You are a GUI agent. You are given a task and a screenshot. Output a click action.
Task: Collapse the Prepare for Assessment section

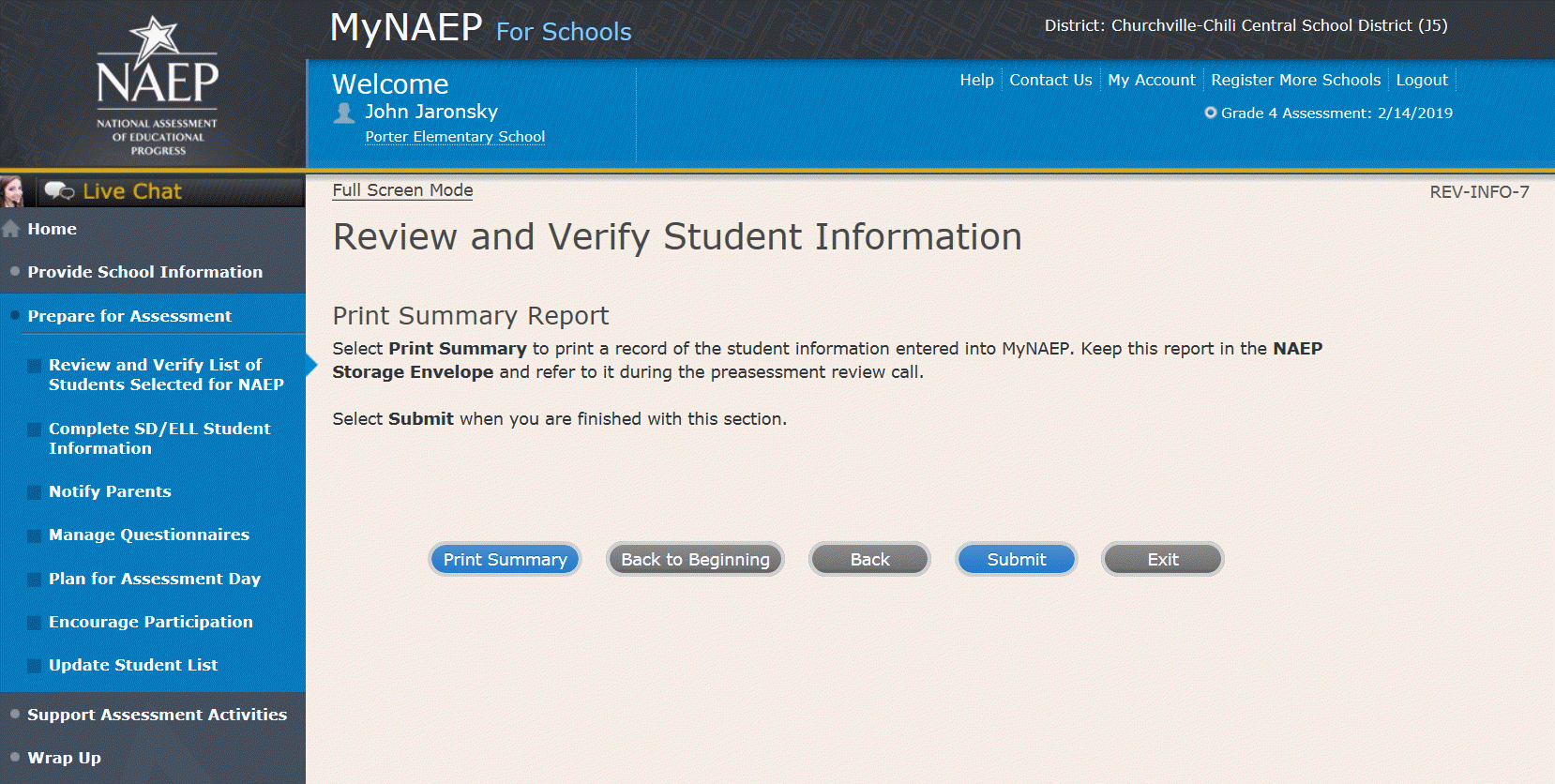[129, 316]
